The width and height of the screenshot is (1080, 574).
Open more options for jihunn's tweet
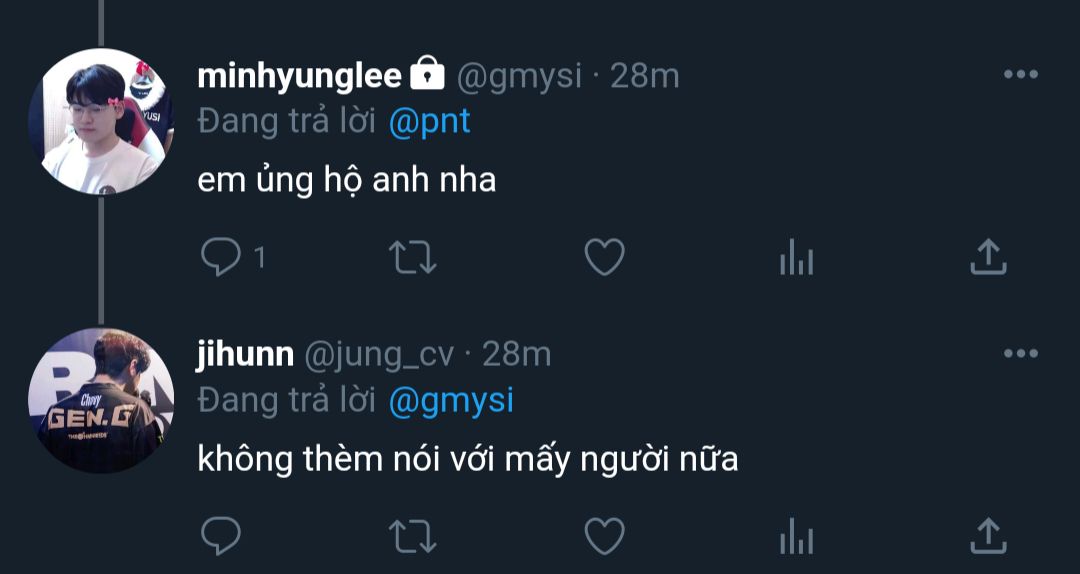[1020, 354]
